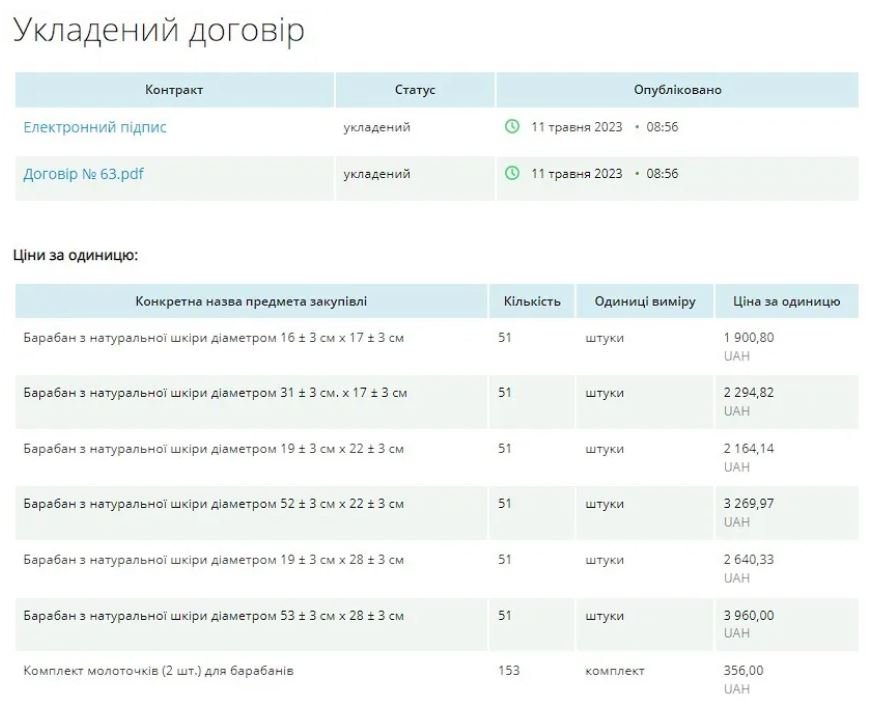Click the Опубліковано column header

(x=677, y=90)
